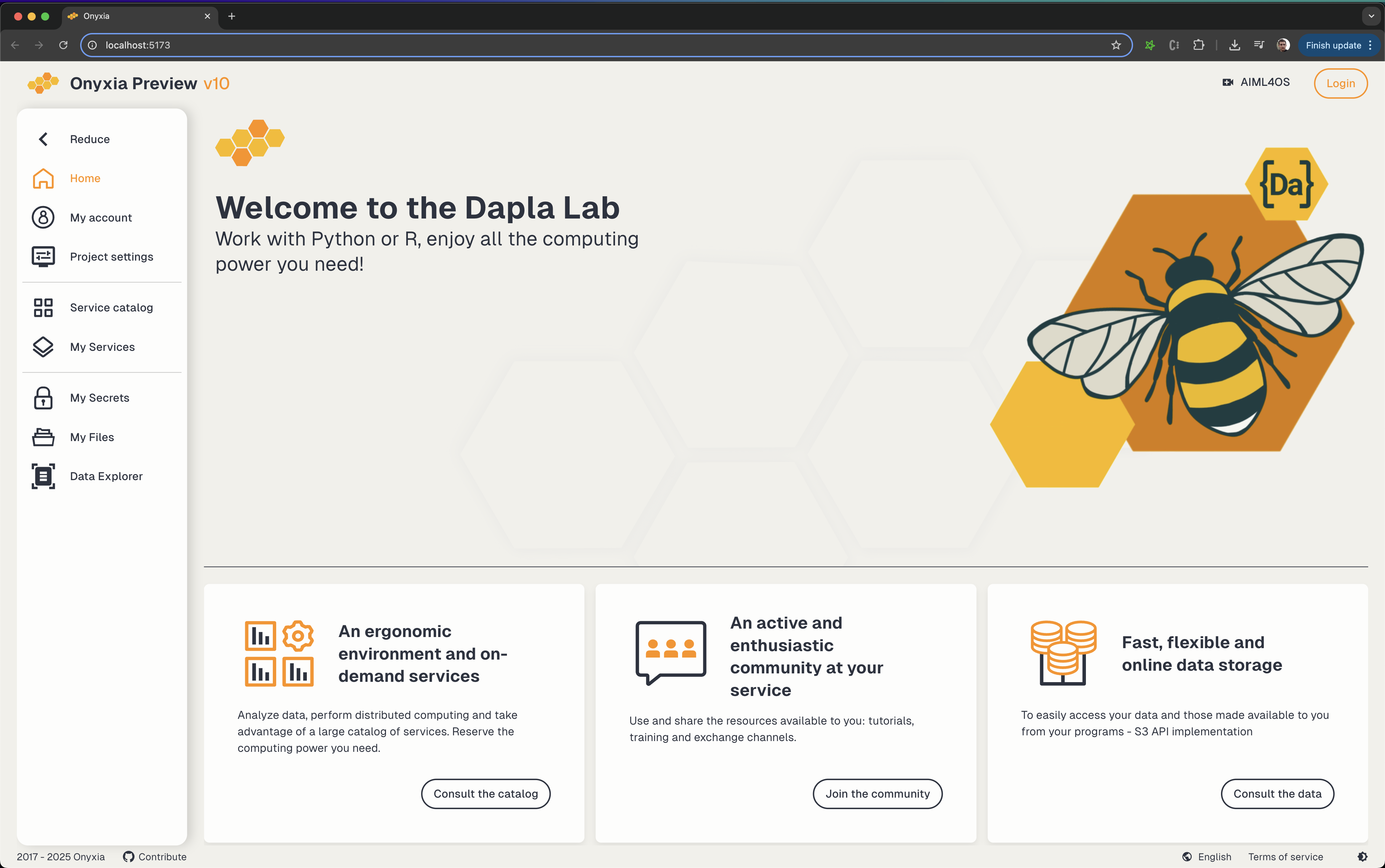Open the AIML4OS header link

click(1256, 82)
